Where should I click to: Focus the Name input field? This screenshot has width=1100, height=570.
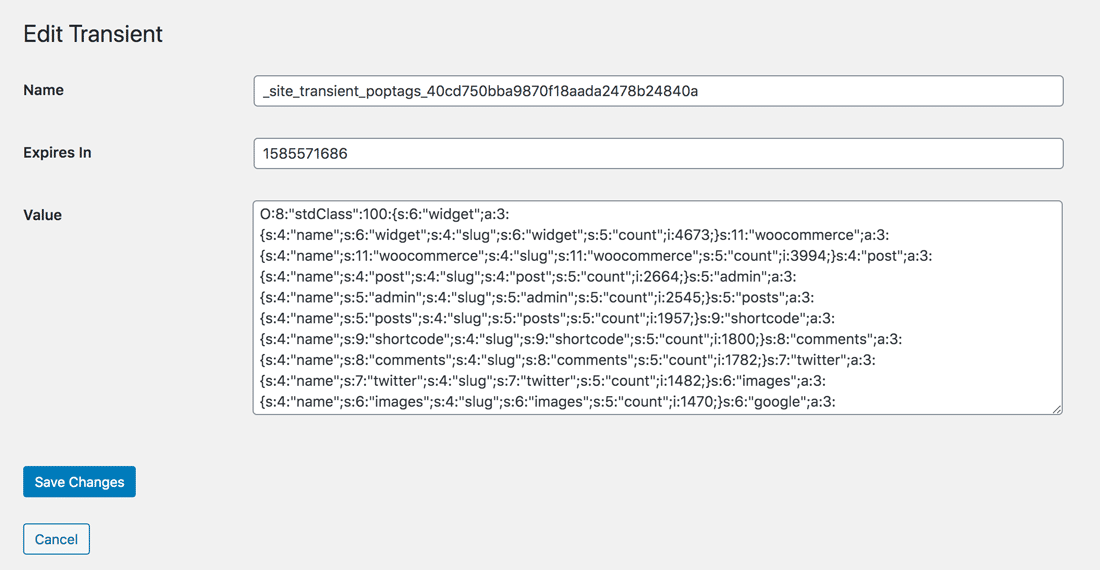(658, 91)
